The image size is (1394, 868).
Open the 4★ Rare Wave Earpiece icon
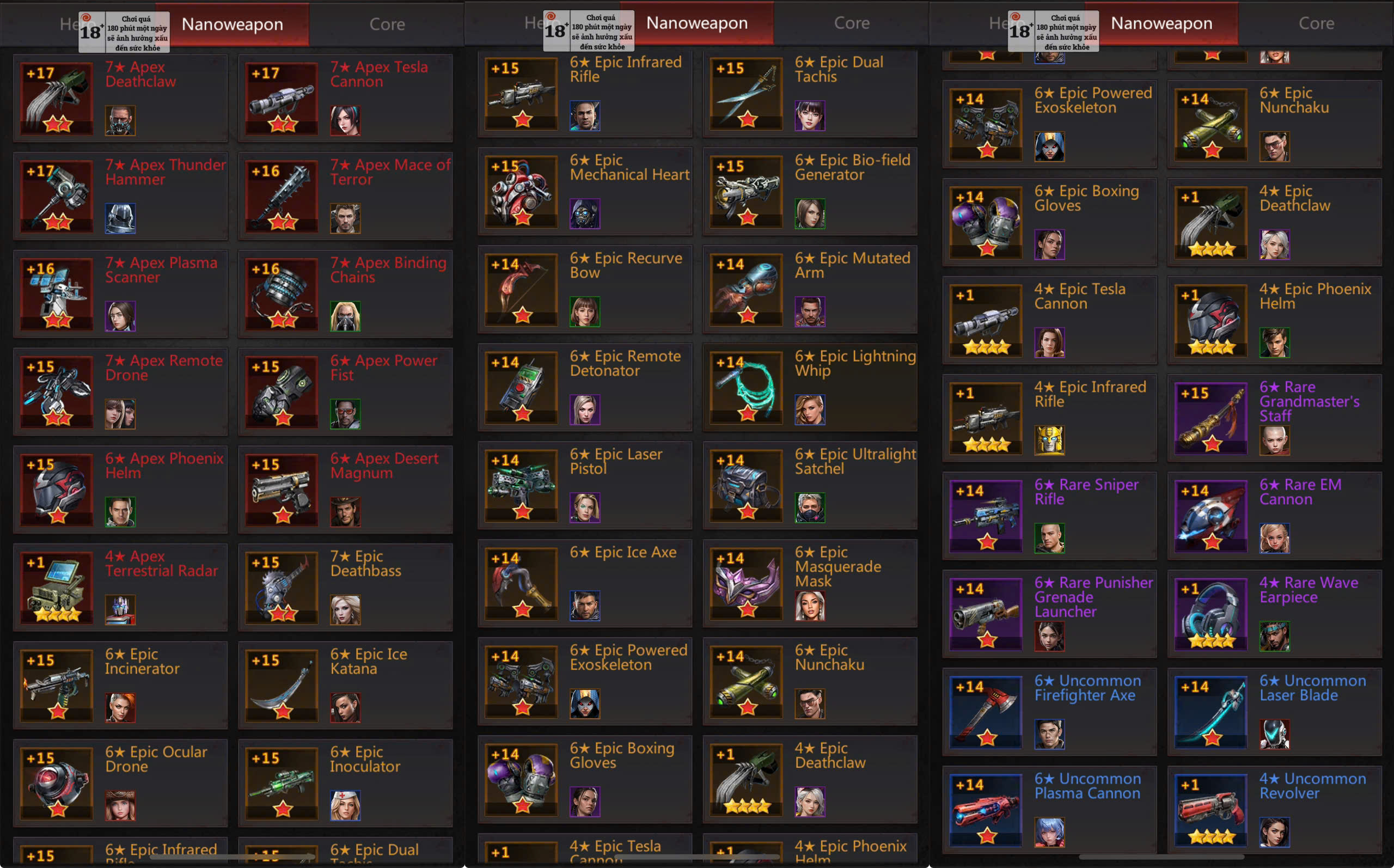pyautogui.click(x=1211, y=614)
